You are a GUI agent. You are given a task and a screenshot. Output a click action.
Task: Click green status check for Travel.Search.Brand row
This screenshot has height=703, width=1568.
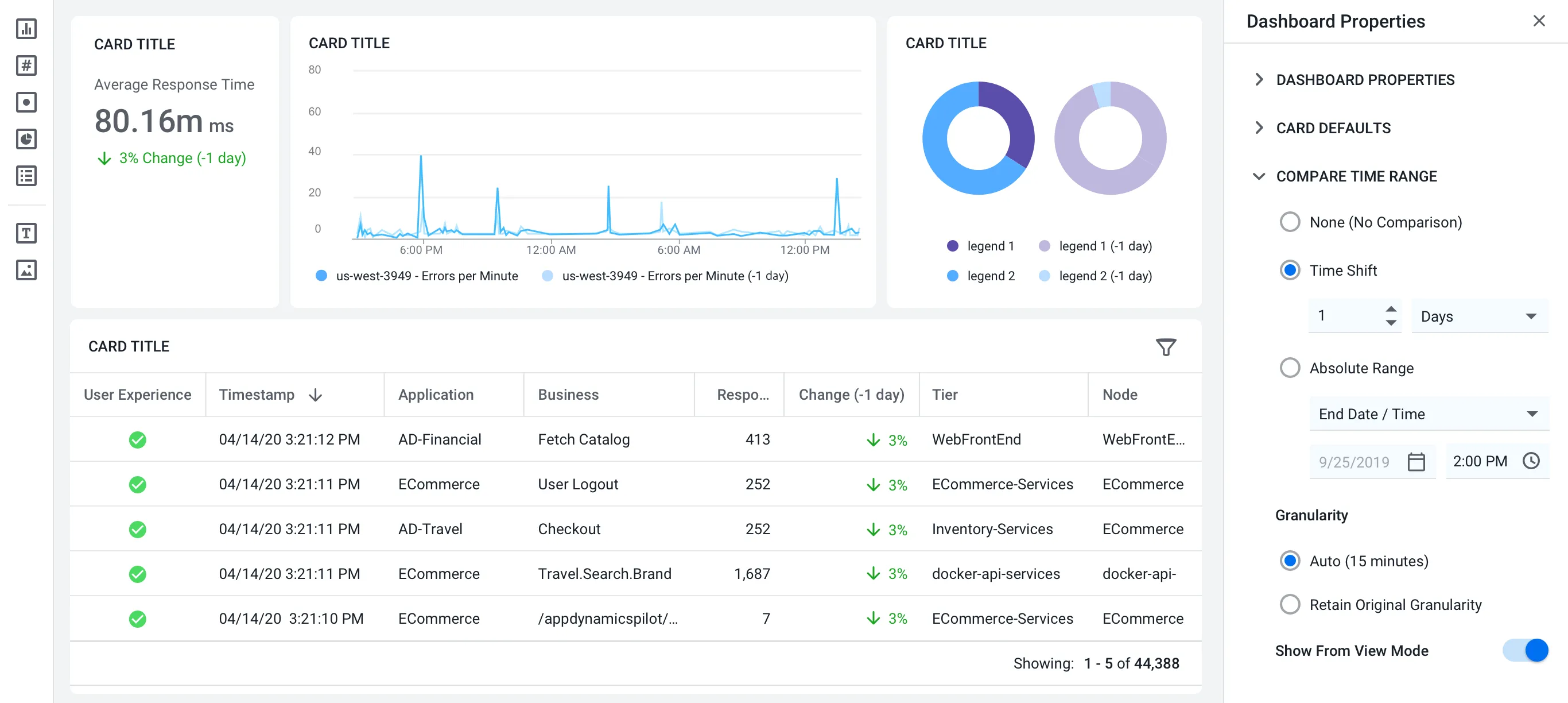tap(138, 574)
